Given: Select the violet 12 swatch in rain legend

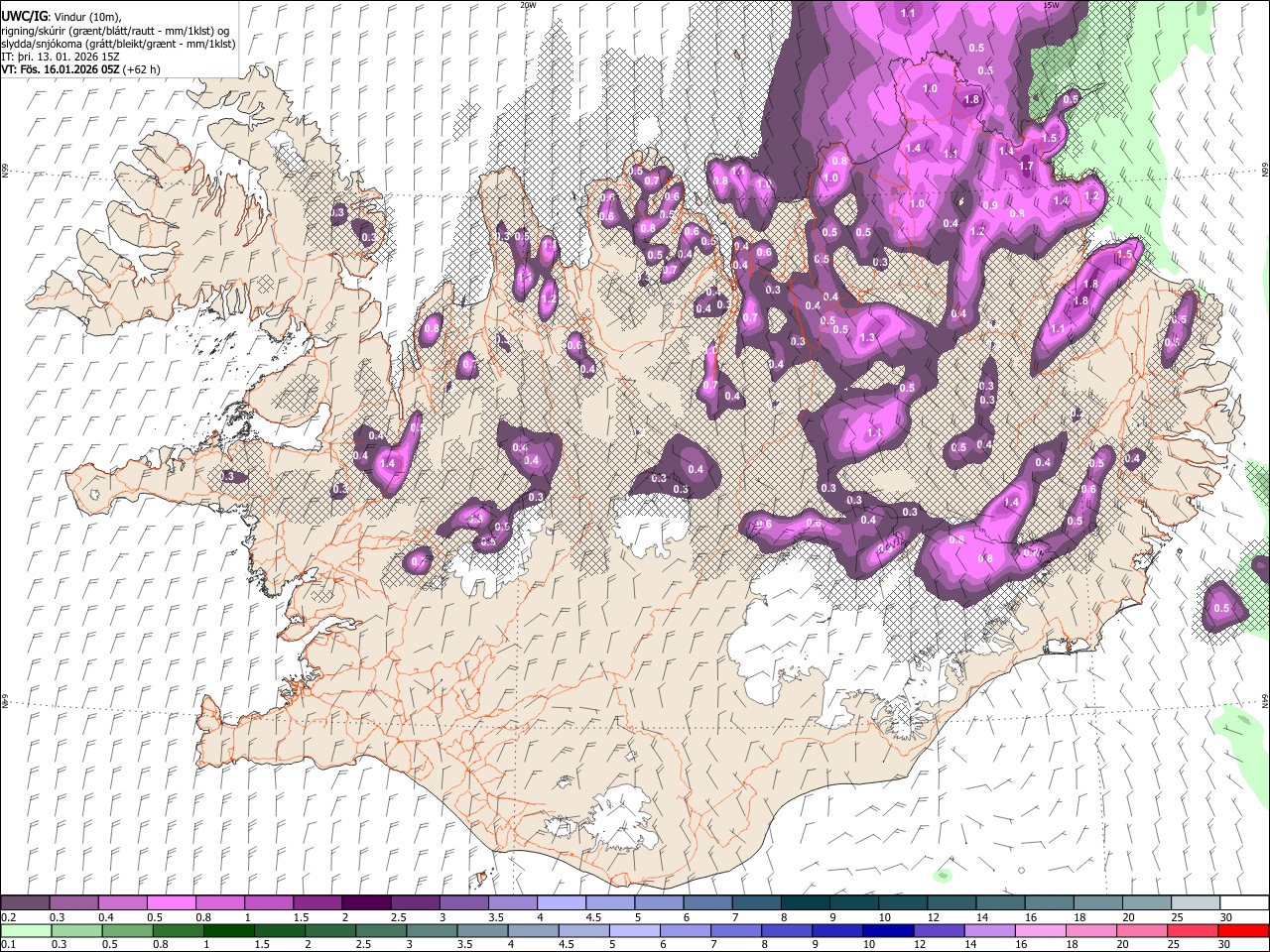Looking at the screenshot, I should [939, 930].
